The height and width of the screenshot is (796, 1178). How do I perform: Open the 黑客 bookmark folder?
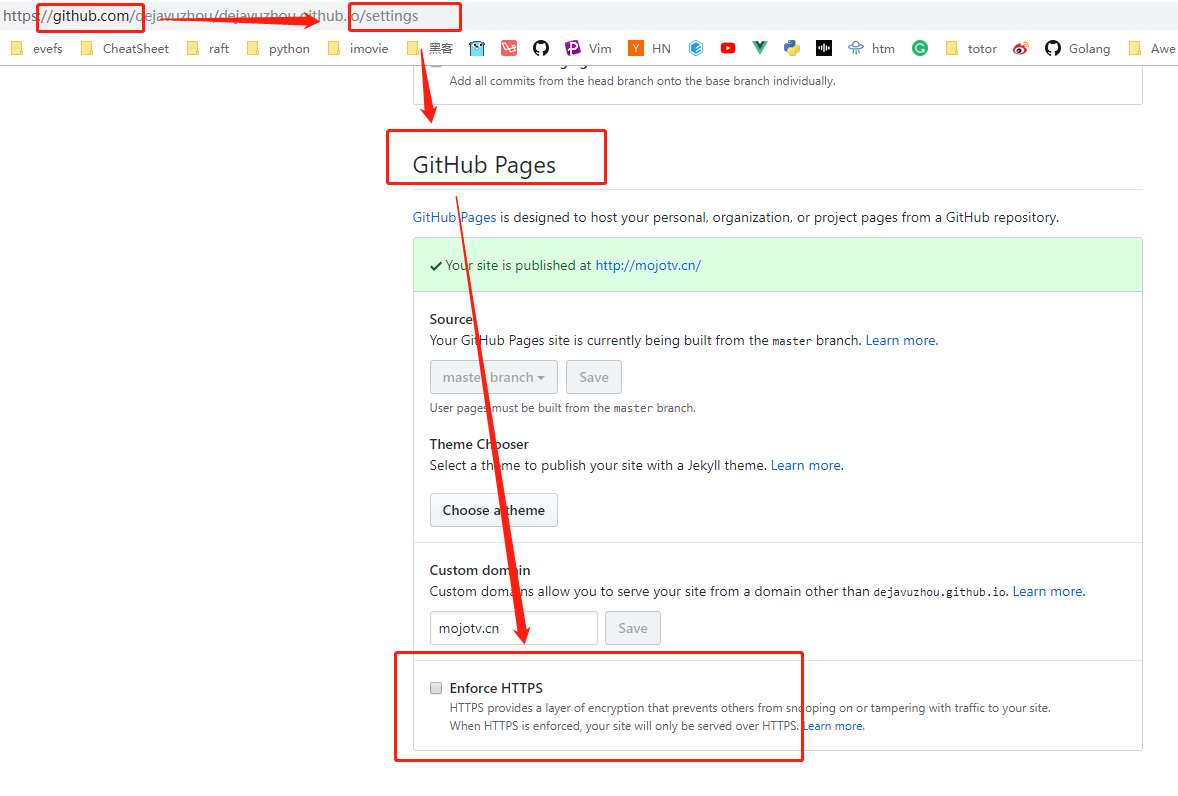click(430, 49)
